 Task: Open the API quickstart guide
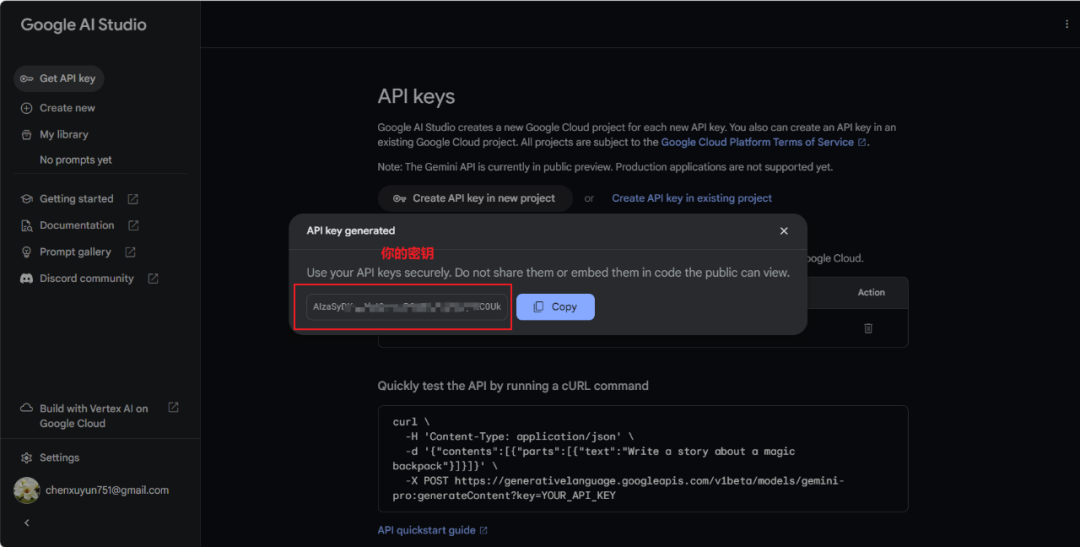[432, 530]
